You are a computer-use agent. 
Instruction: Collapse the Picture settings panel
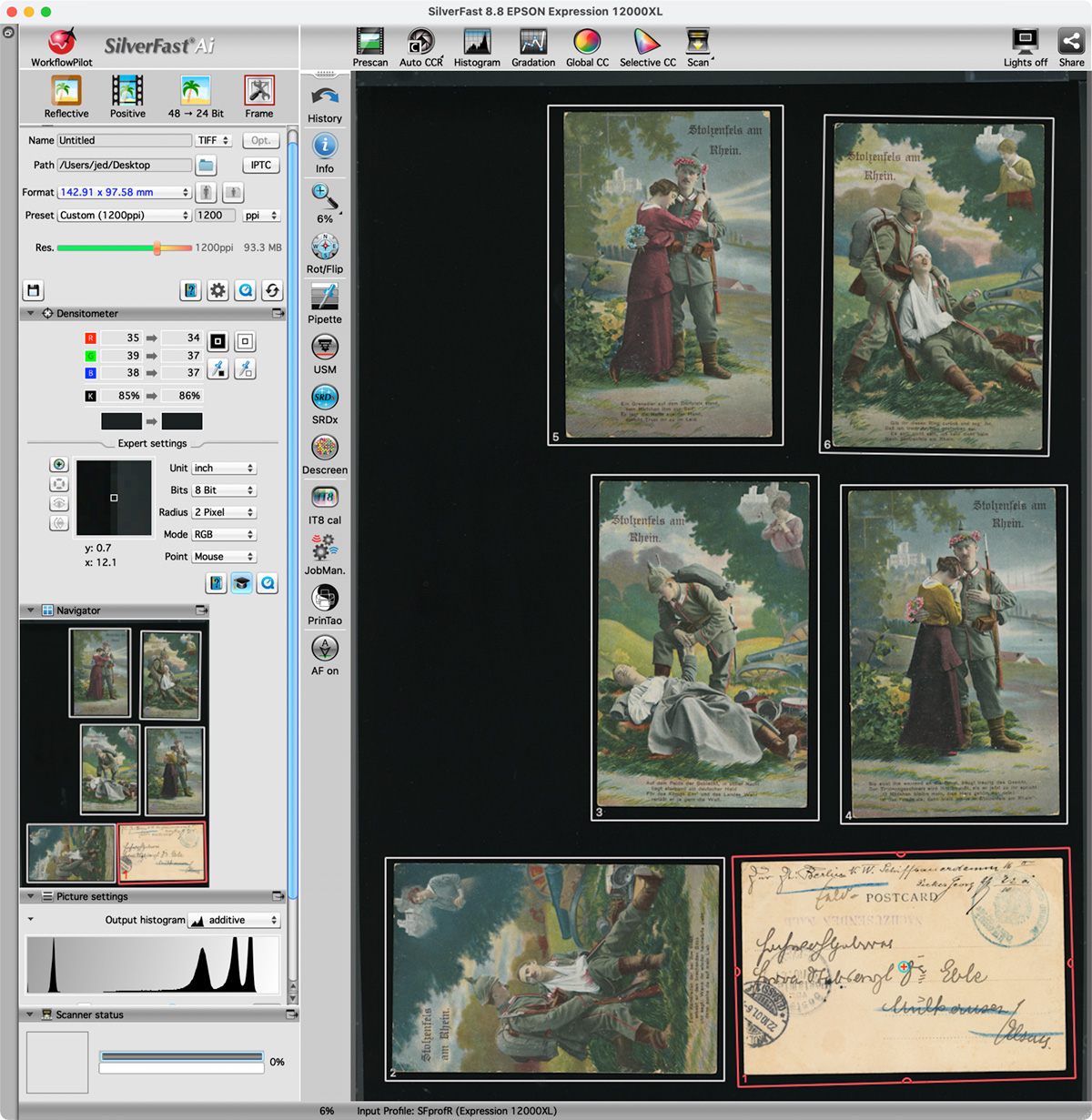(30, 896)
